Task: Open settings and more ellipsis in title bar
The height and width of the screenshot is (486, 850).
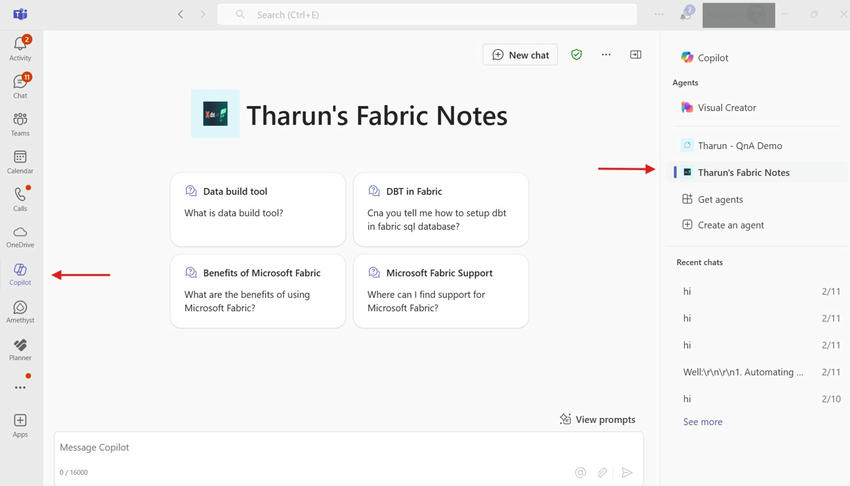Action: pyautogui.click(x=659, y=15)
